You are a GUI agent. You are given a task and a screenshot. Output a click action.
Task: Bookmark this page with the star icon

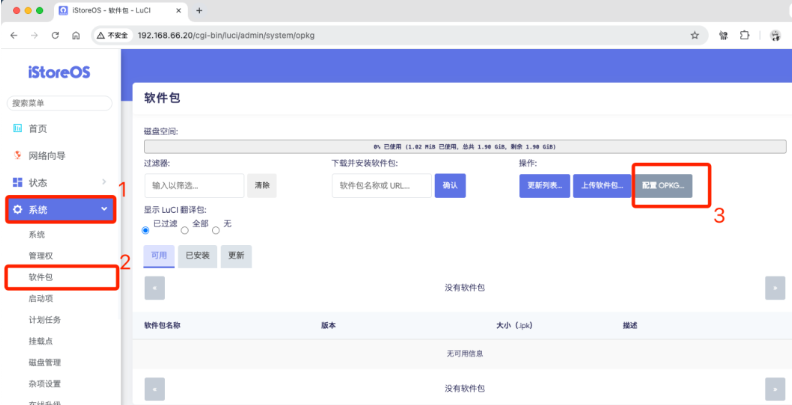(x=694, y=34)
